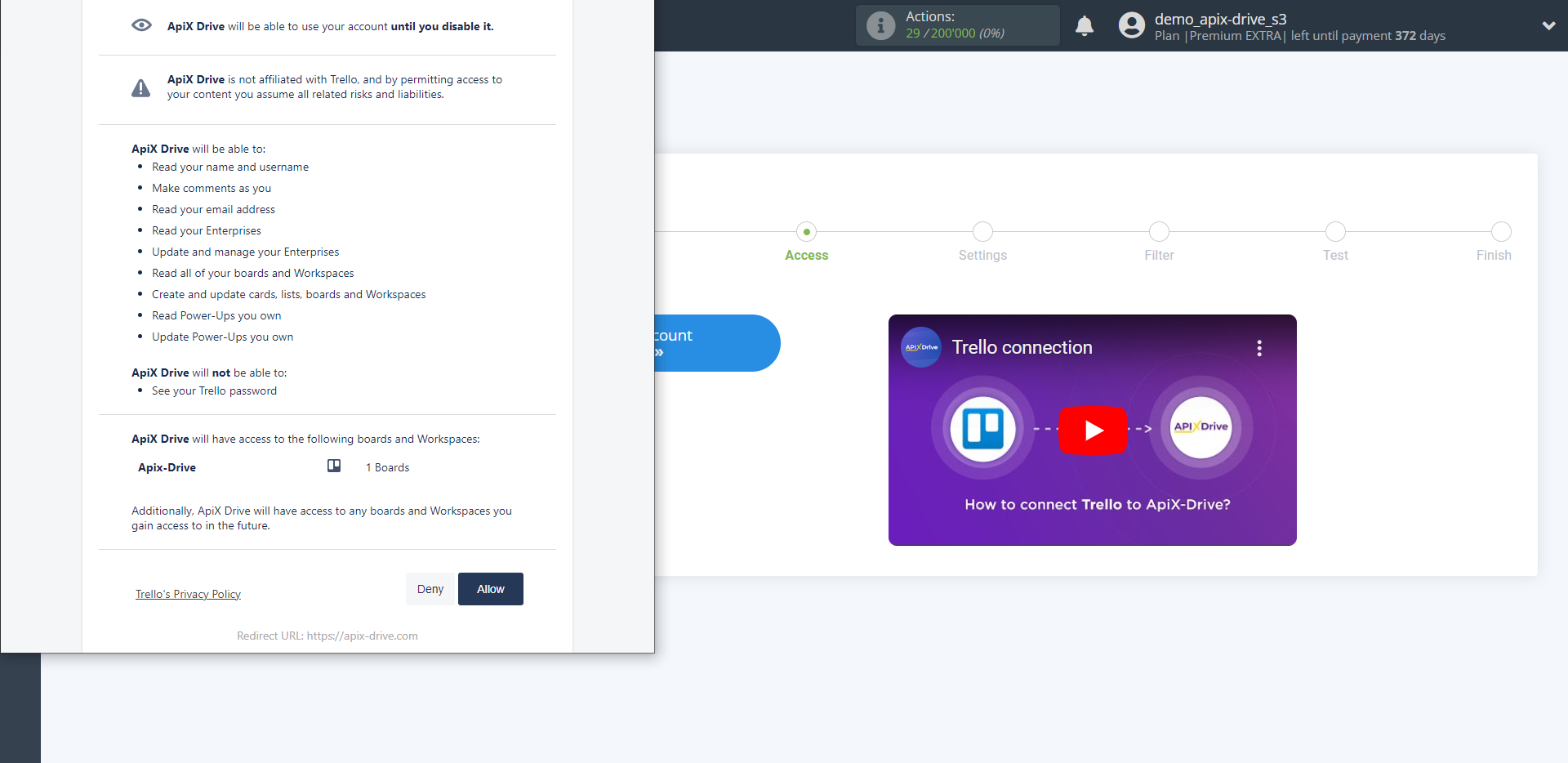Click 'Create and update cards, lists, boards' permission
This screenshot has width=1568, height=763.
[x=289, y=294]
